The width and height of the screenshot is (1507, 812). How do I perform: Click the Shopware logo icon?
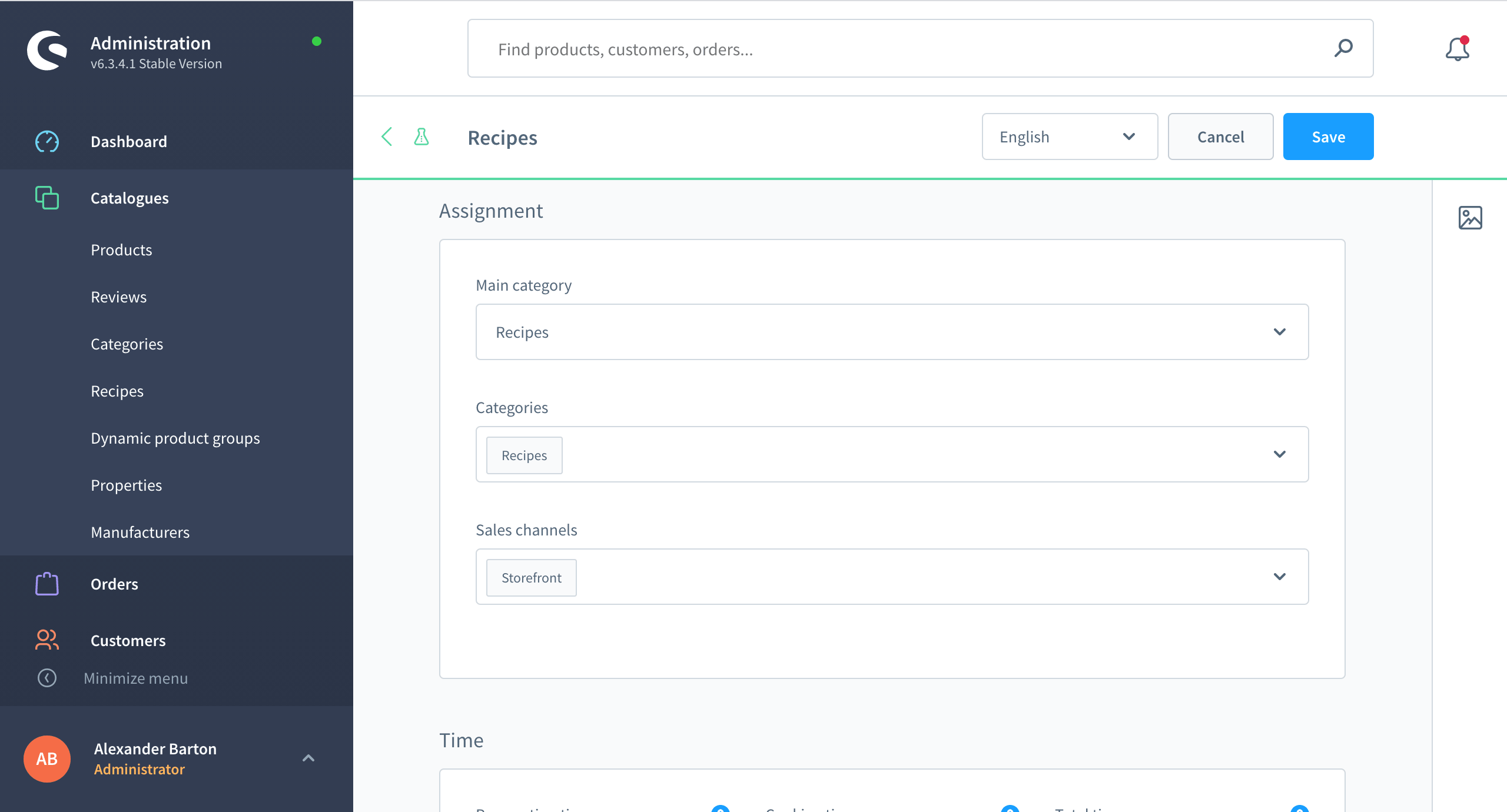pos(47,51)
